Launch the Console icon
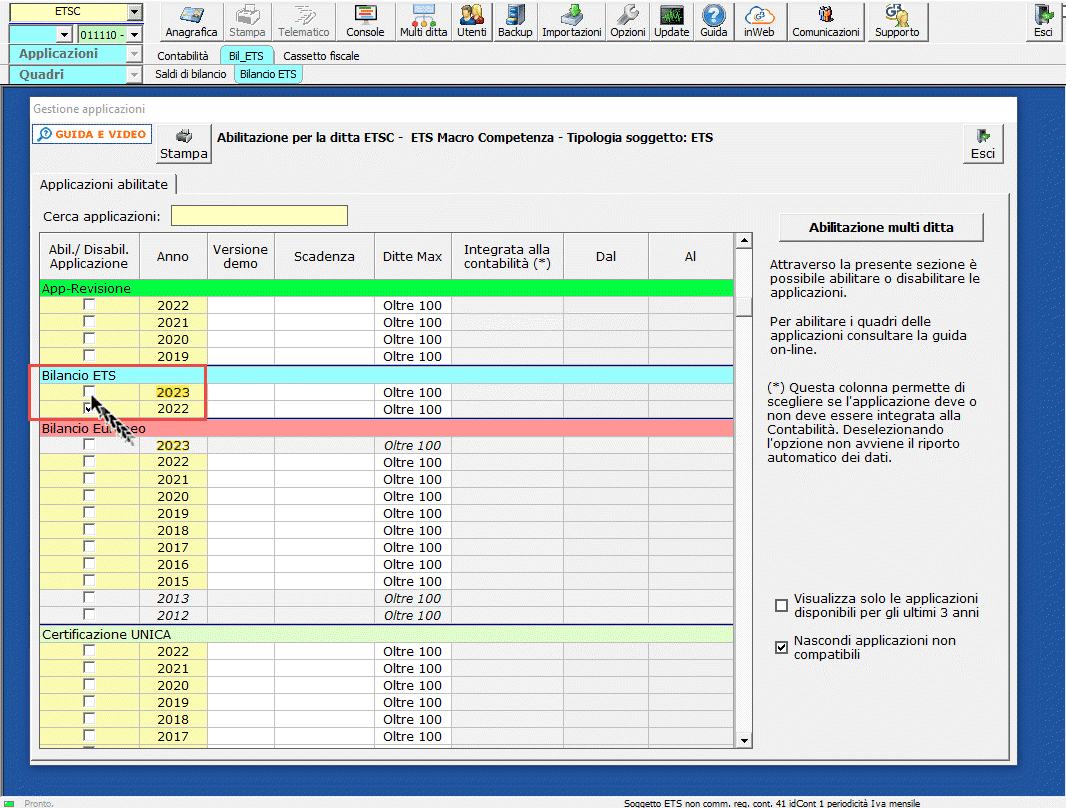1066x808 pixels. click(x=365, y=21)
